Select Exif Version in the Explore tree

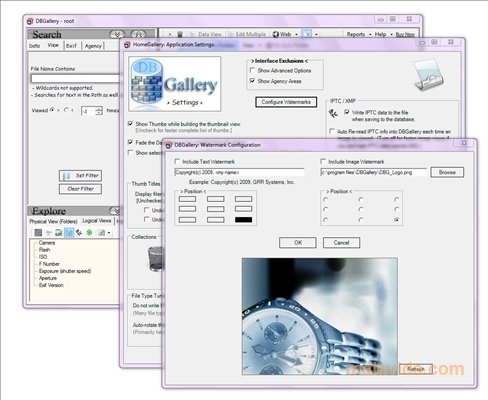[x=51, y=285]
